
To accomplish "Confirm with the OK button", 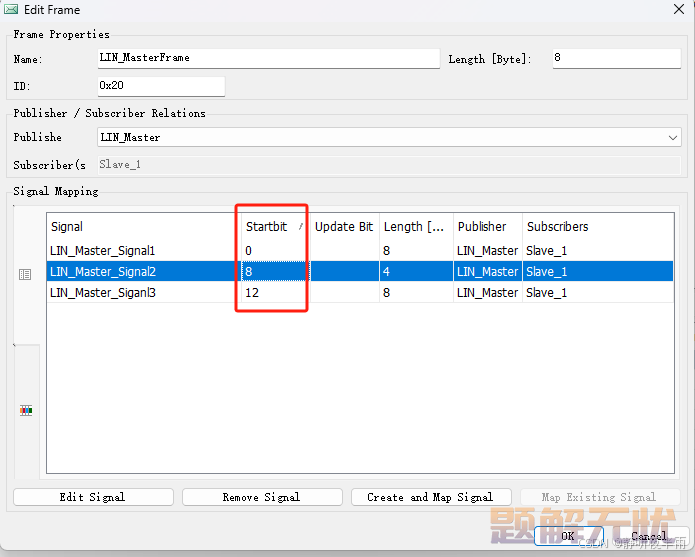I will point(569,536).
